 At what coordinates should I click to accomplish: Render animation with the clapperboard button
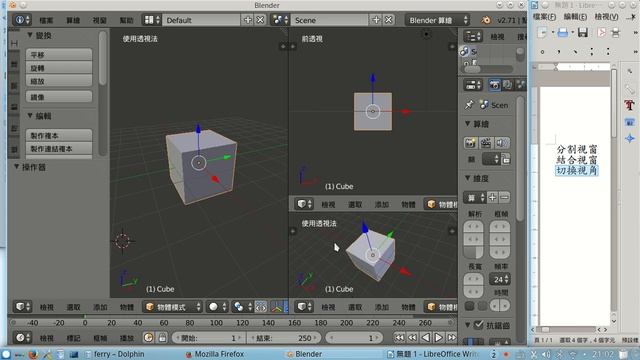point(486,143)
